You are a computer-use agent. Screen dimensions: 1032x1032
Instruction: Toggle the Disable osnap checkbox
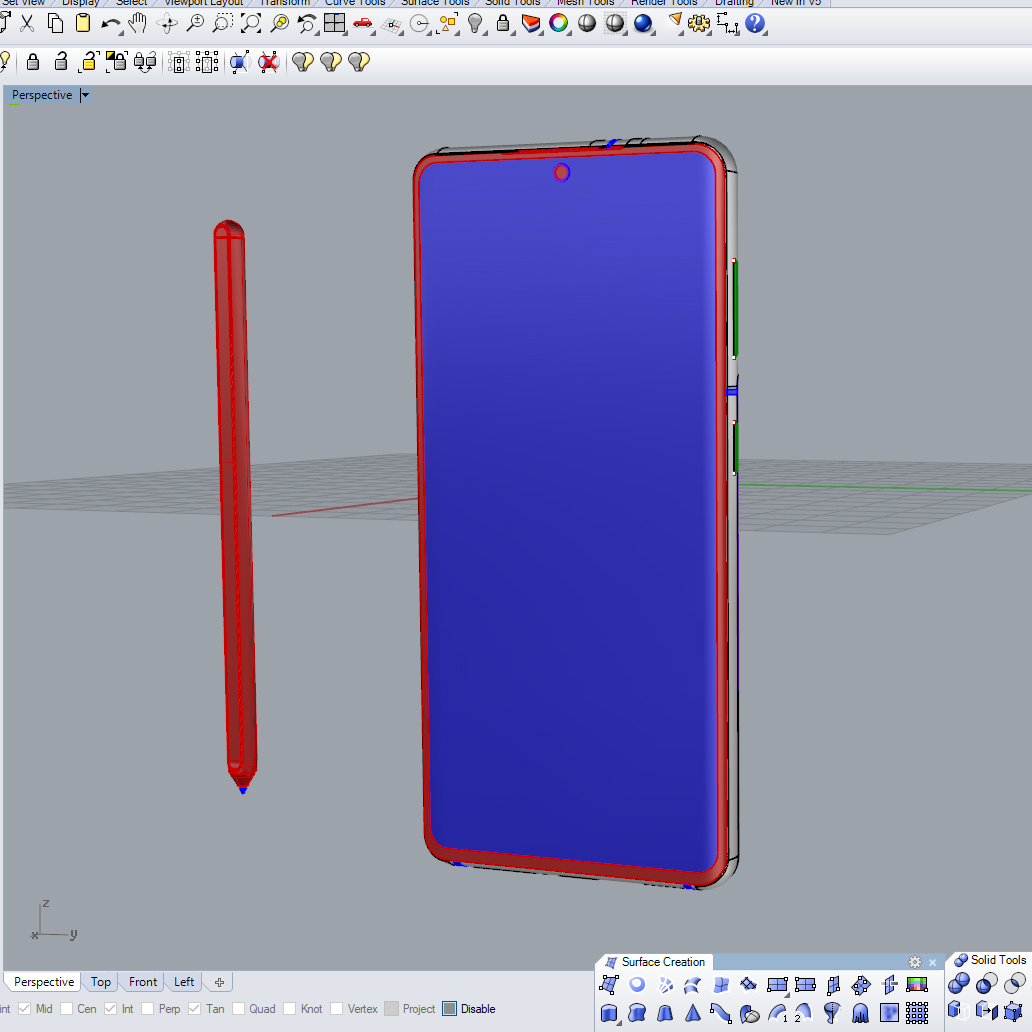(x=450, y=1009)
